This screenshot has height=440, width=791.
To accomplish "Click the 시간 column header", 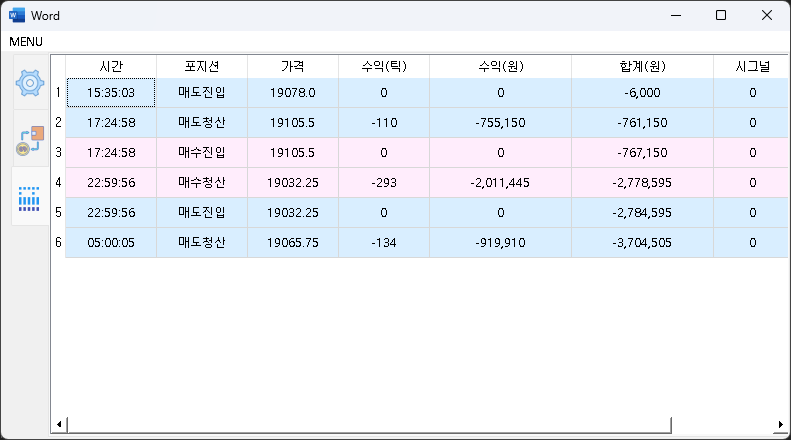I will (111, 66).
